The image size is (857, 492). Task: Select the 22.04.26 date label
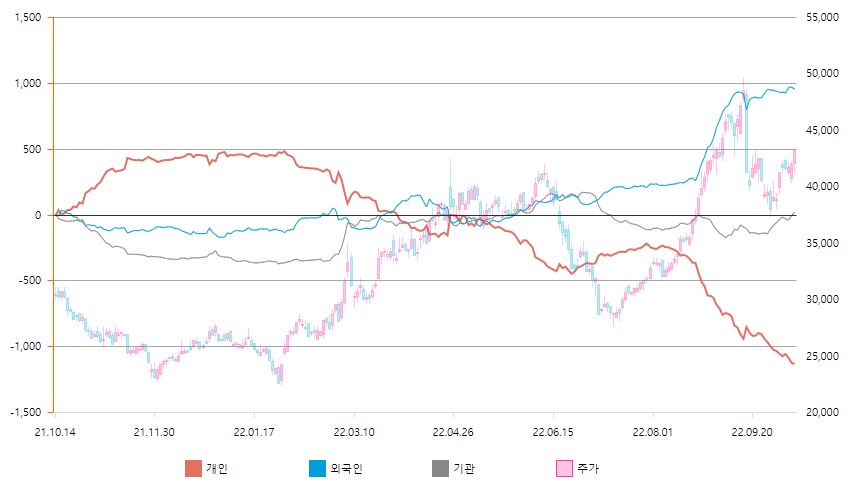(x=453, y=432)
